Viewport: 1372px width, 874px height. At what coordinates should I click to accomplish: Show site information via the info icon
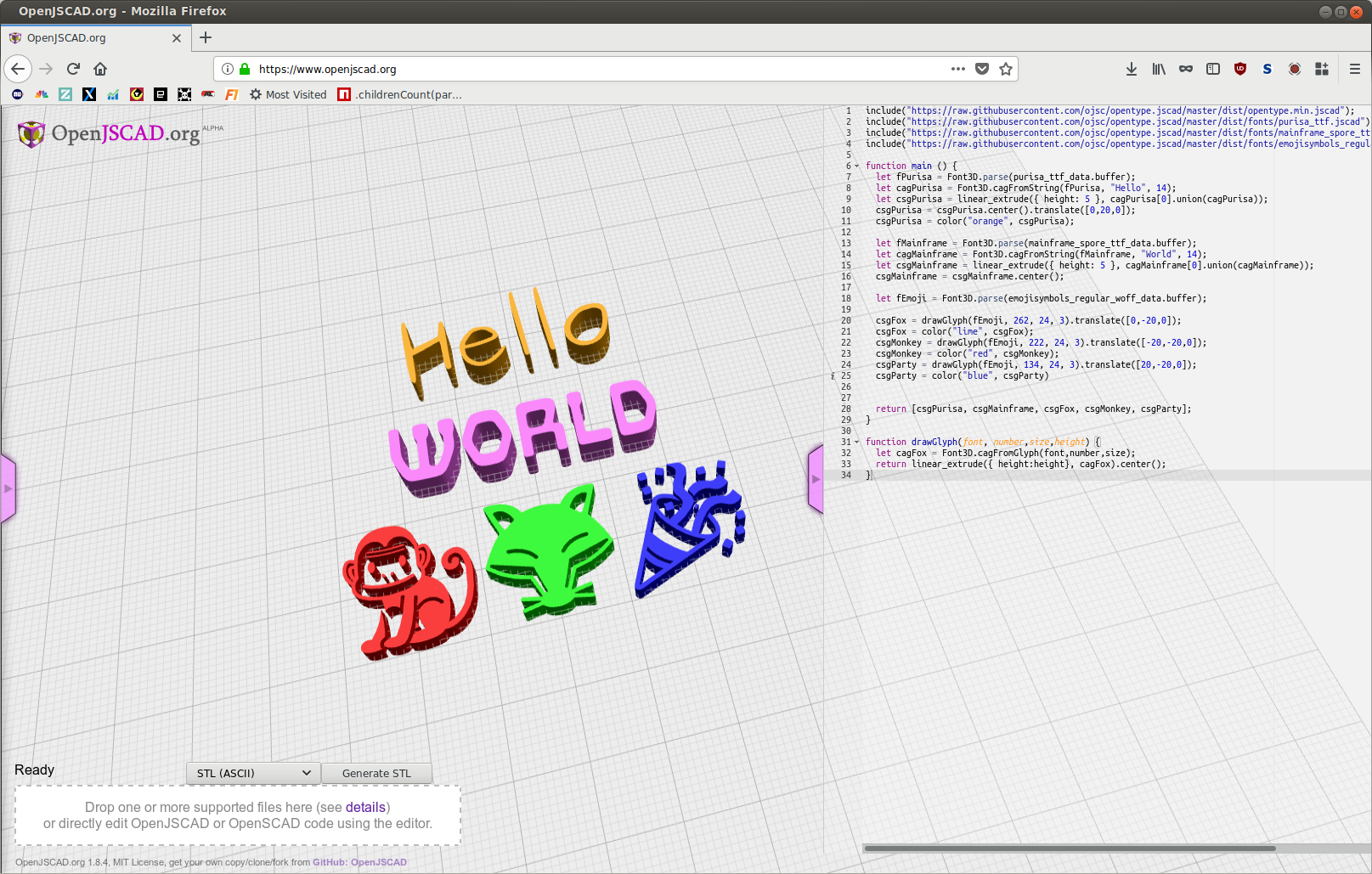228,69
